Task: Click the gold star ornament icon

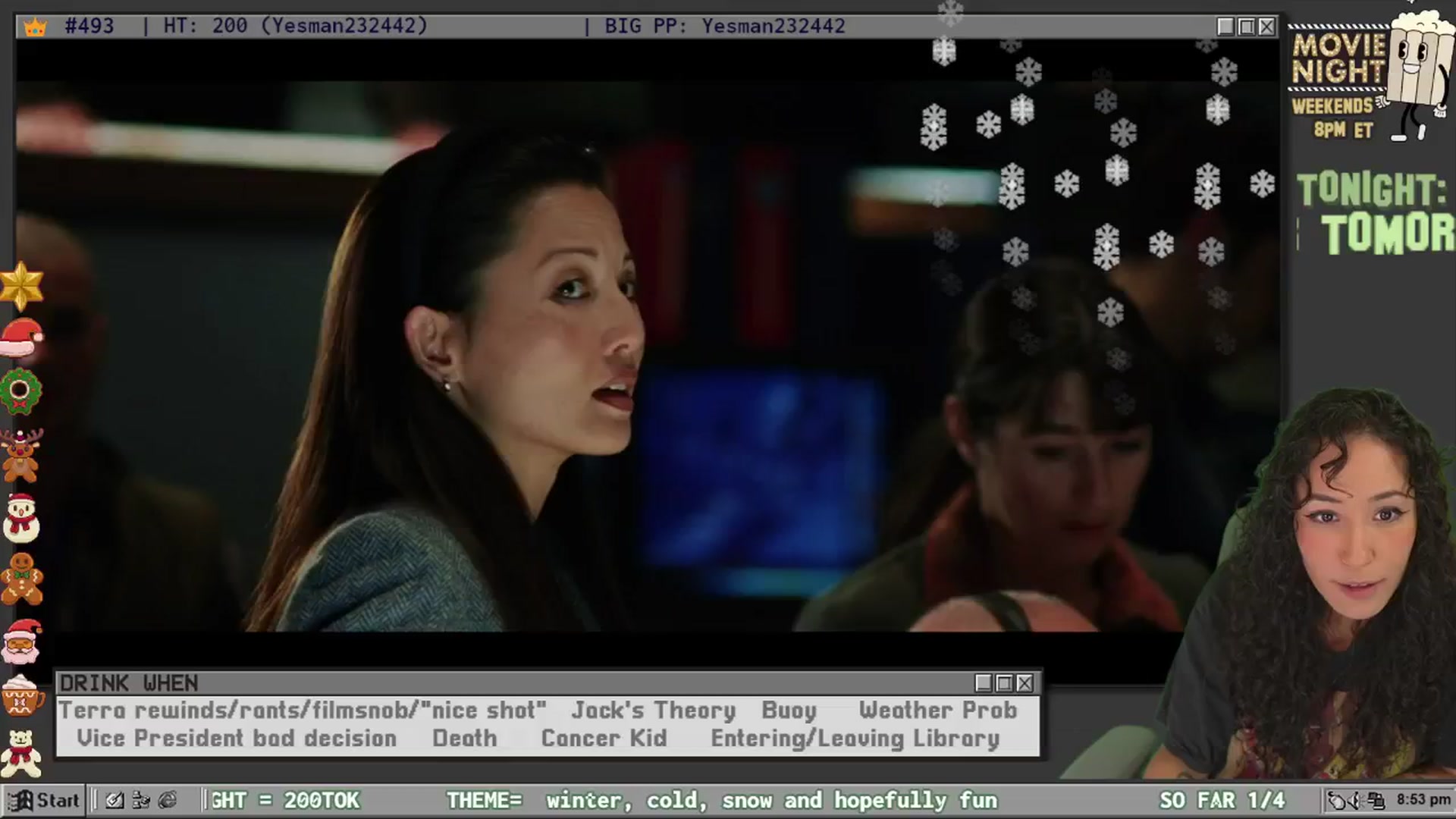Action: (x=21, y=286)
